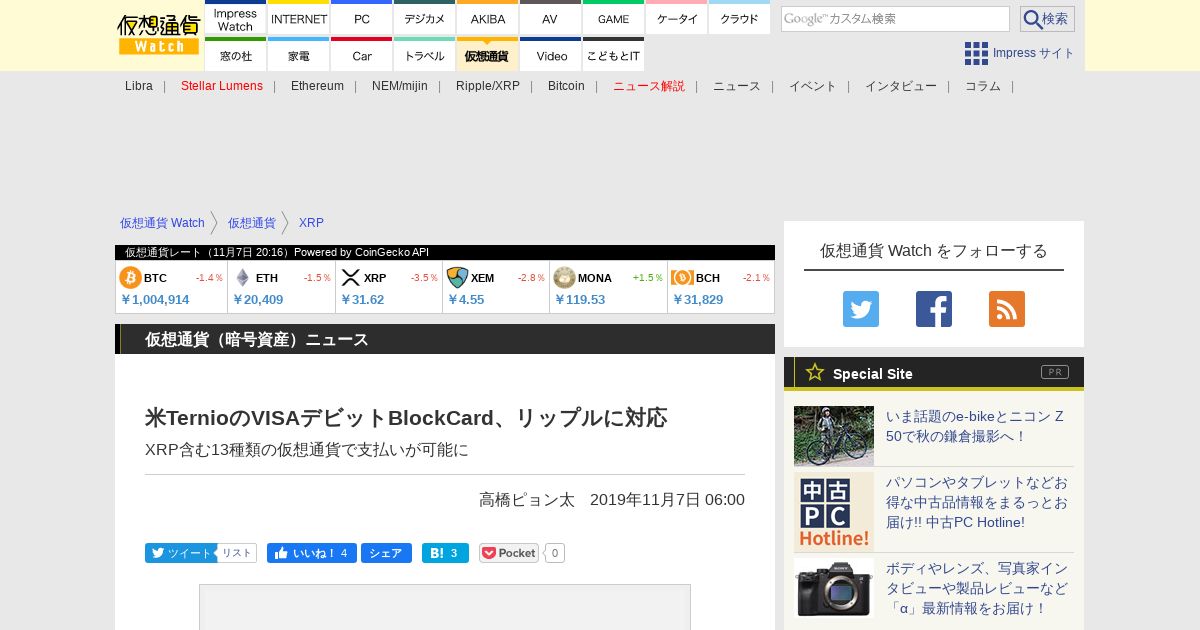Viewport: 1200px width, 630px height.
Task: Open the AKIBA tab
Action: [x=488, y=19]
